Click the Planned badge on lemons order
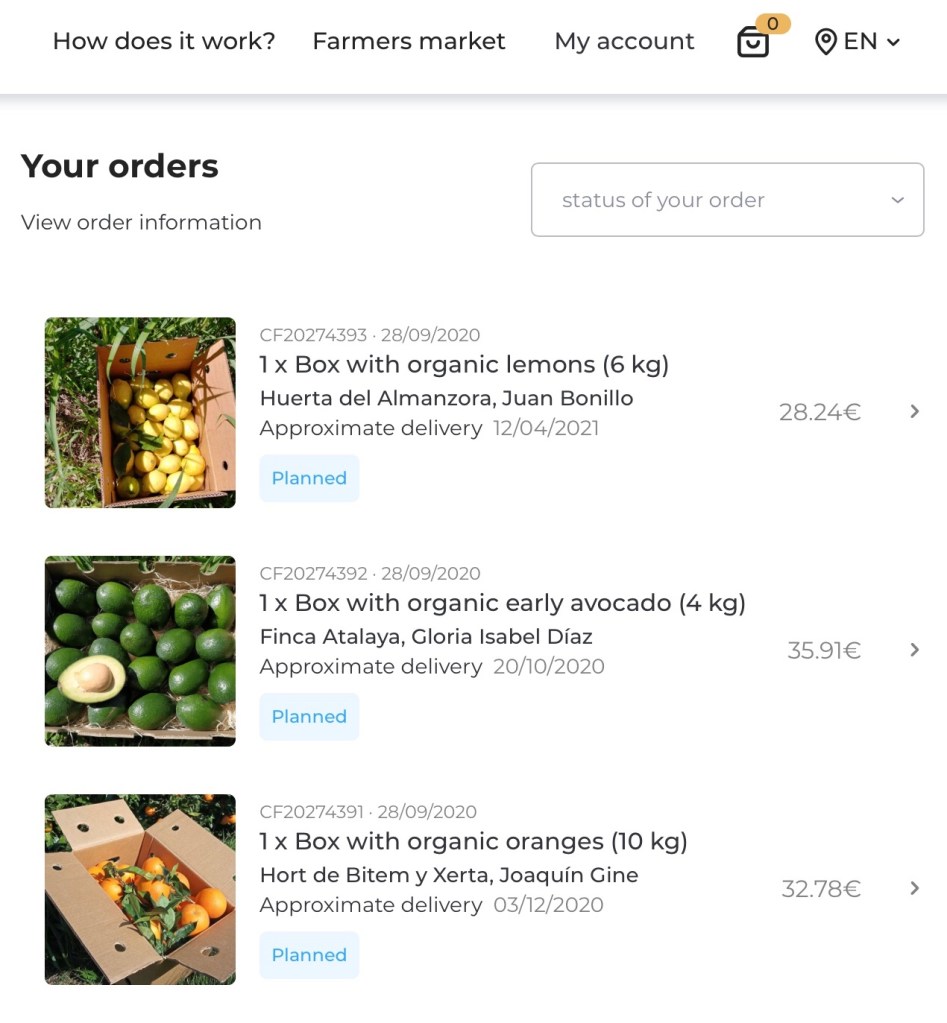 309,478
